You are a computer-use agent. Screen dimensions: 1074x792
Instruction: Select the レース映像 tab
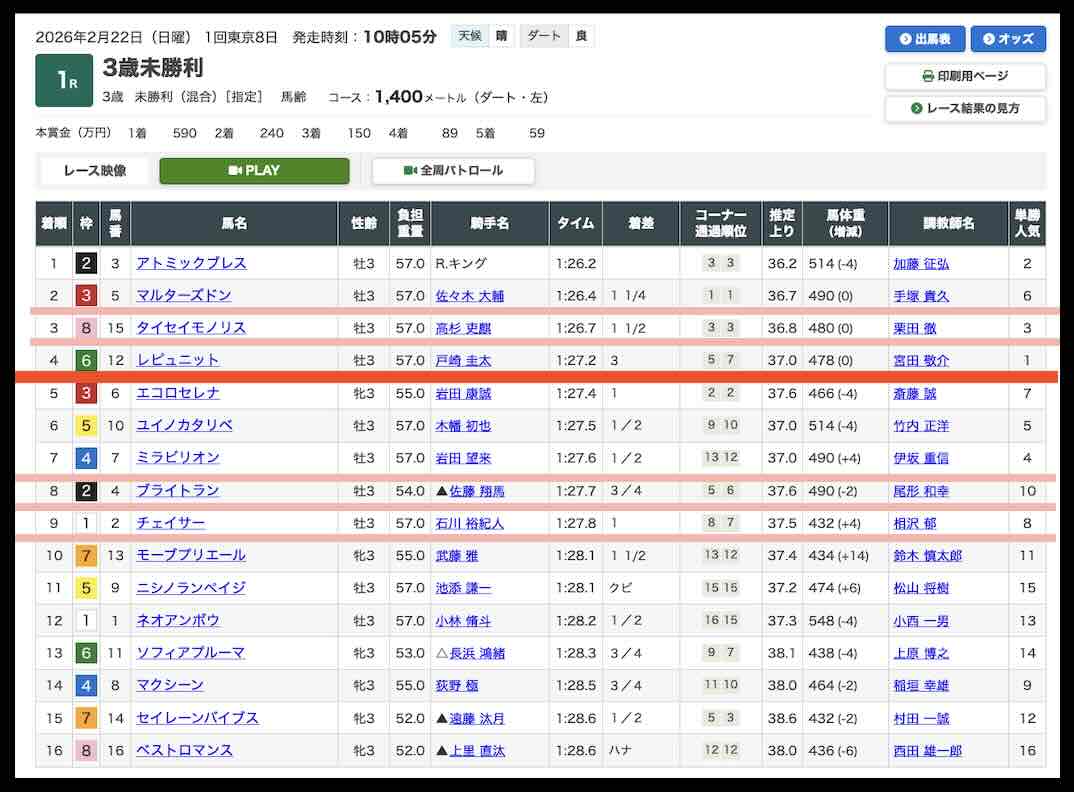[95, 171]
